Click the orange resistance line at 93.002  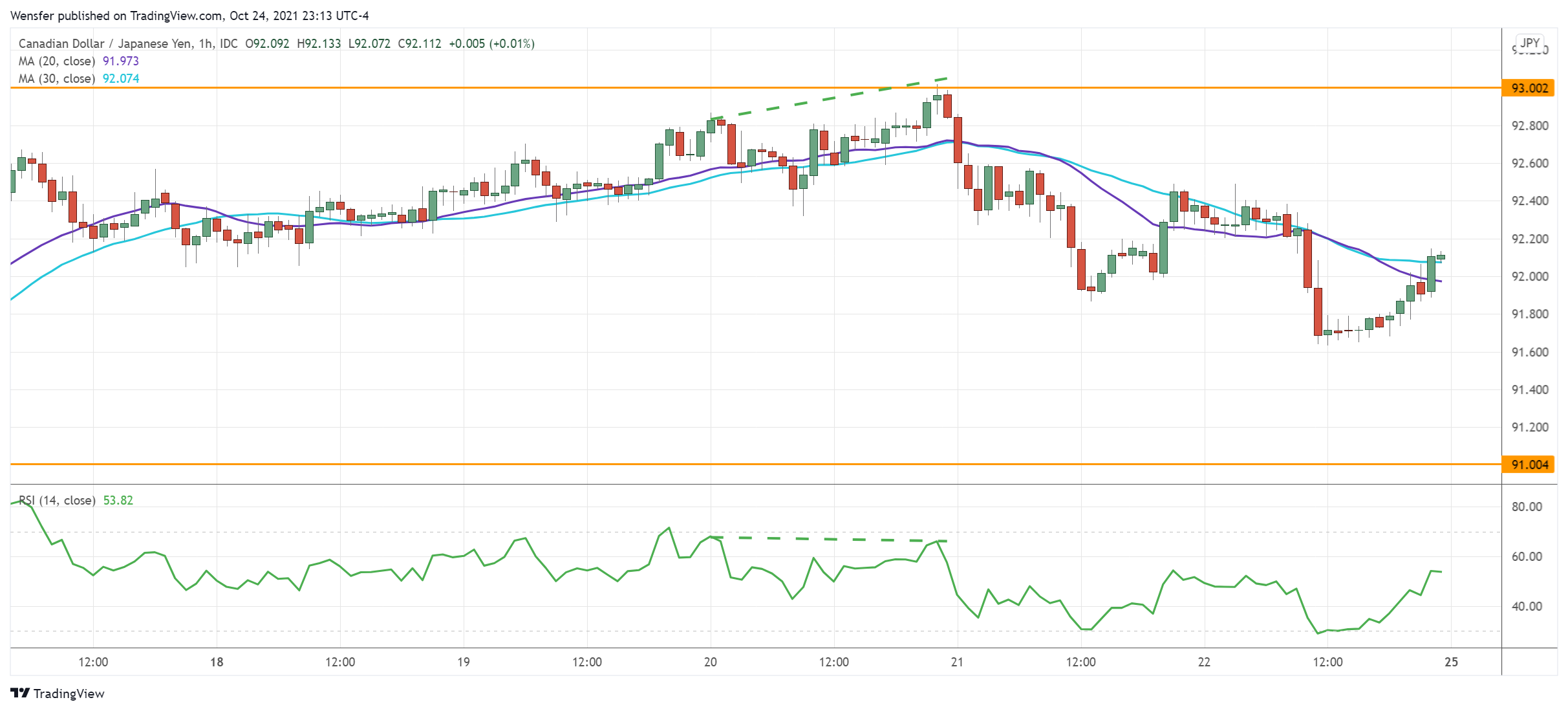point(453,87)
